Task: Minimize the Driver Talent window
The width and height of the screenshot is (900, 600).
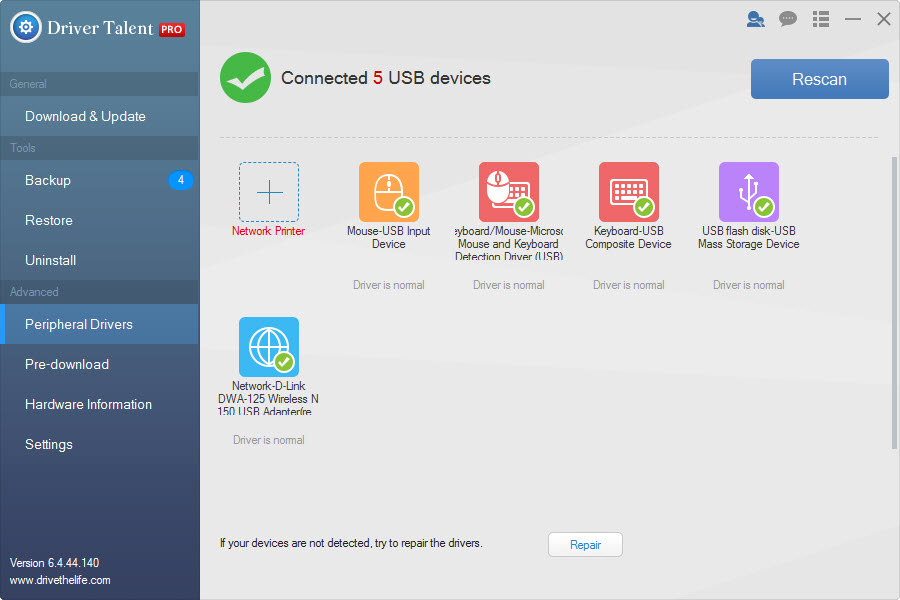Action: point(853,19)
